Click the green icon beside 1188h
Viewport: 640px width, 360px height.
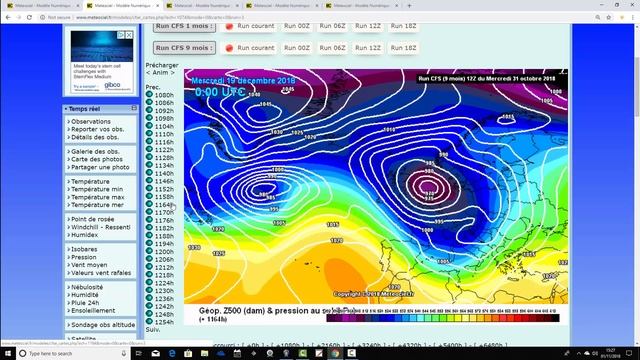click(x=149, y=236)
